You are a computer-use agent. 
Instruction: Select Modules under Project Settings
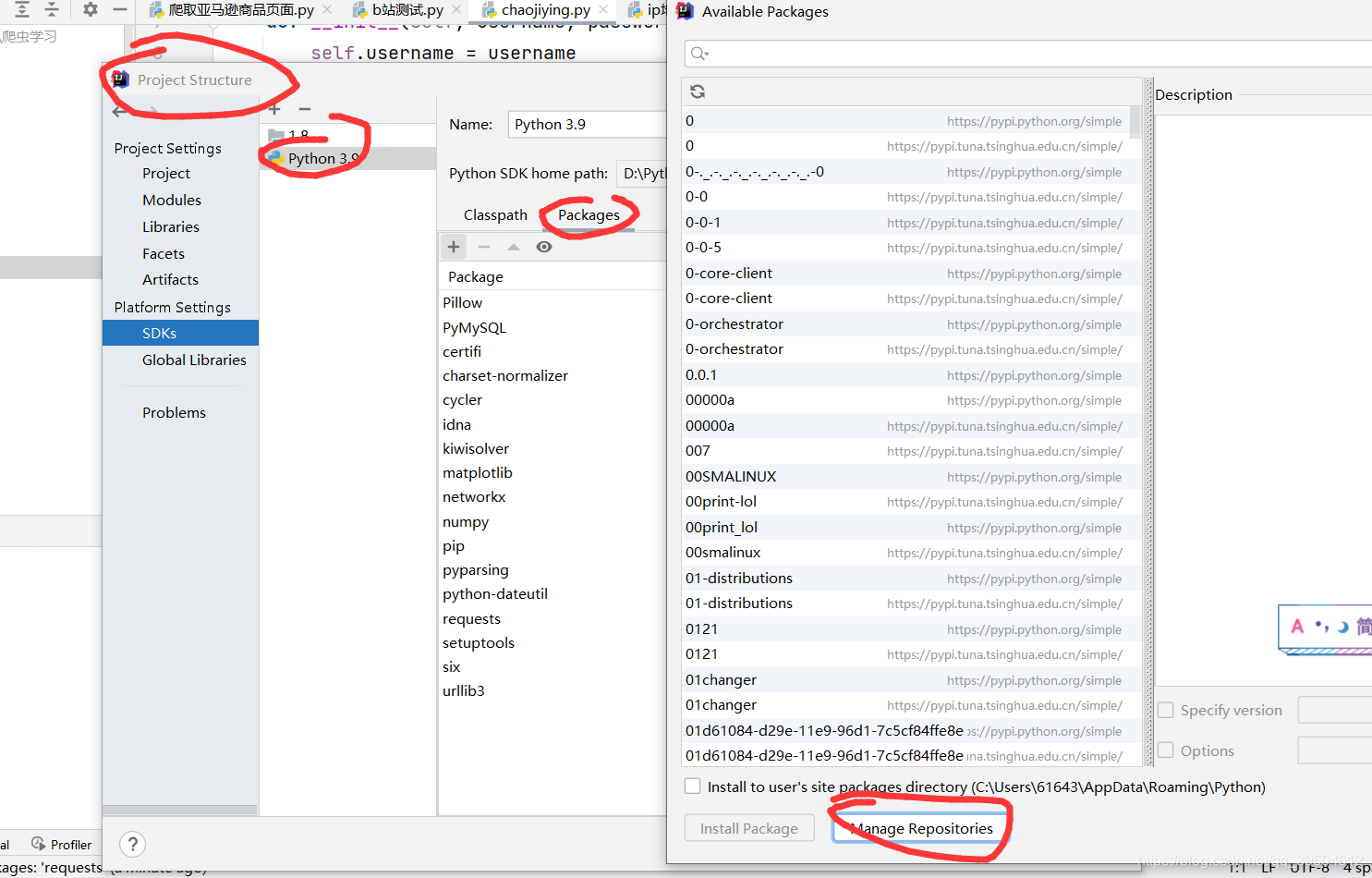172,200
